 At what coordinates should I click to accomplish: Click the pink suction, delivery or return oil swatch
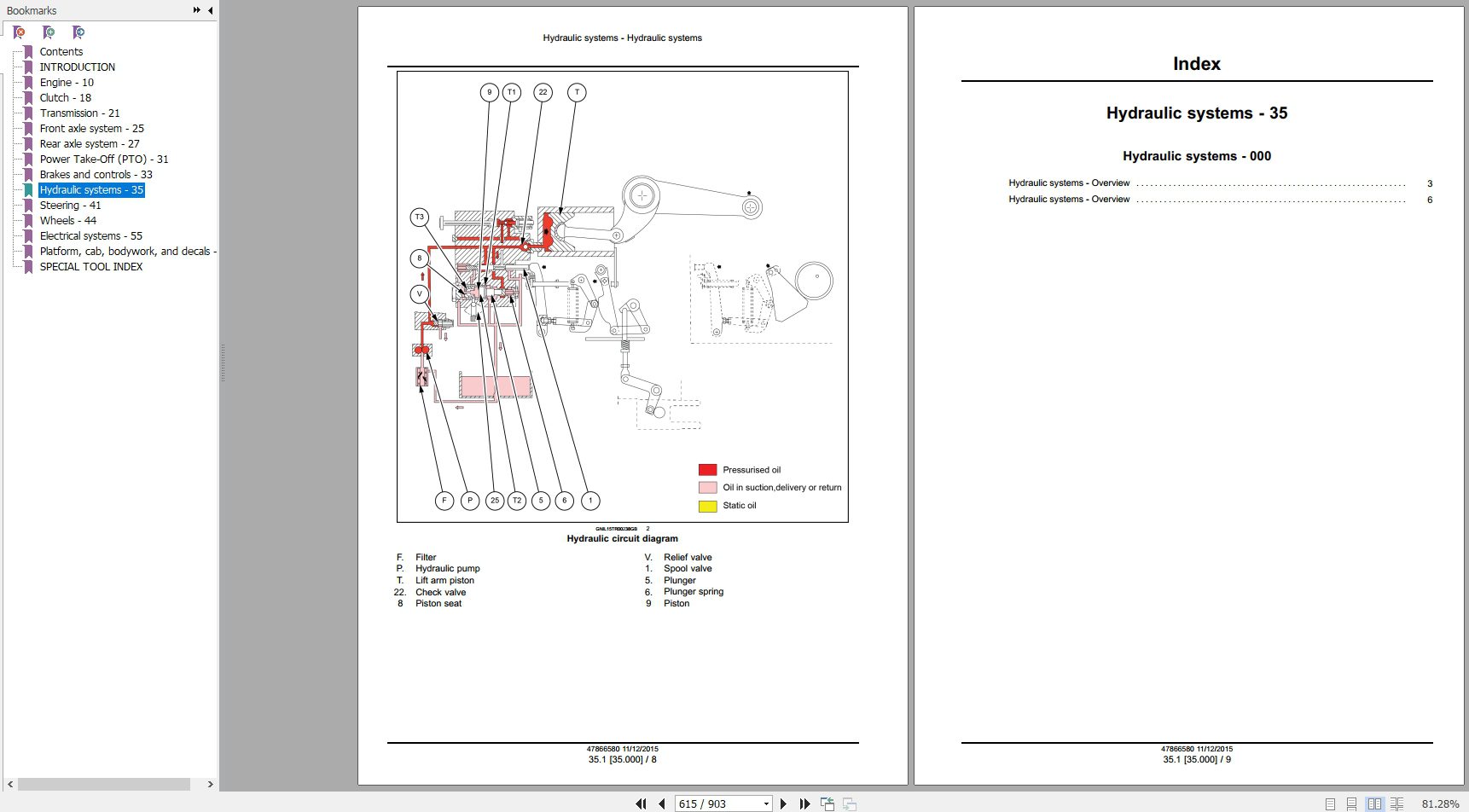pyautogui.click(x=707, y=488)
